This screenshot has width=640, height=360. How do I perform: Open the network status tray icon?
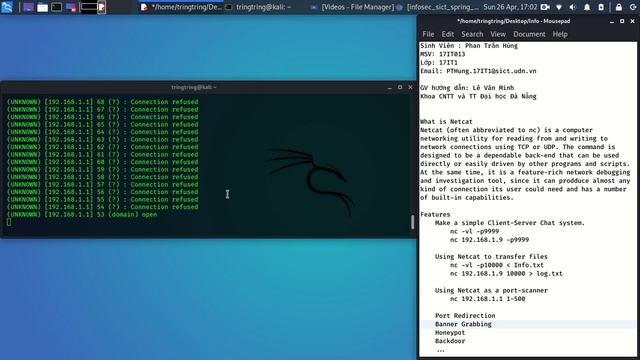pos(559,7)
